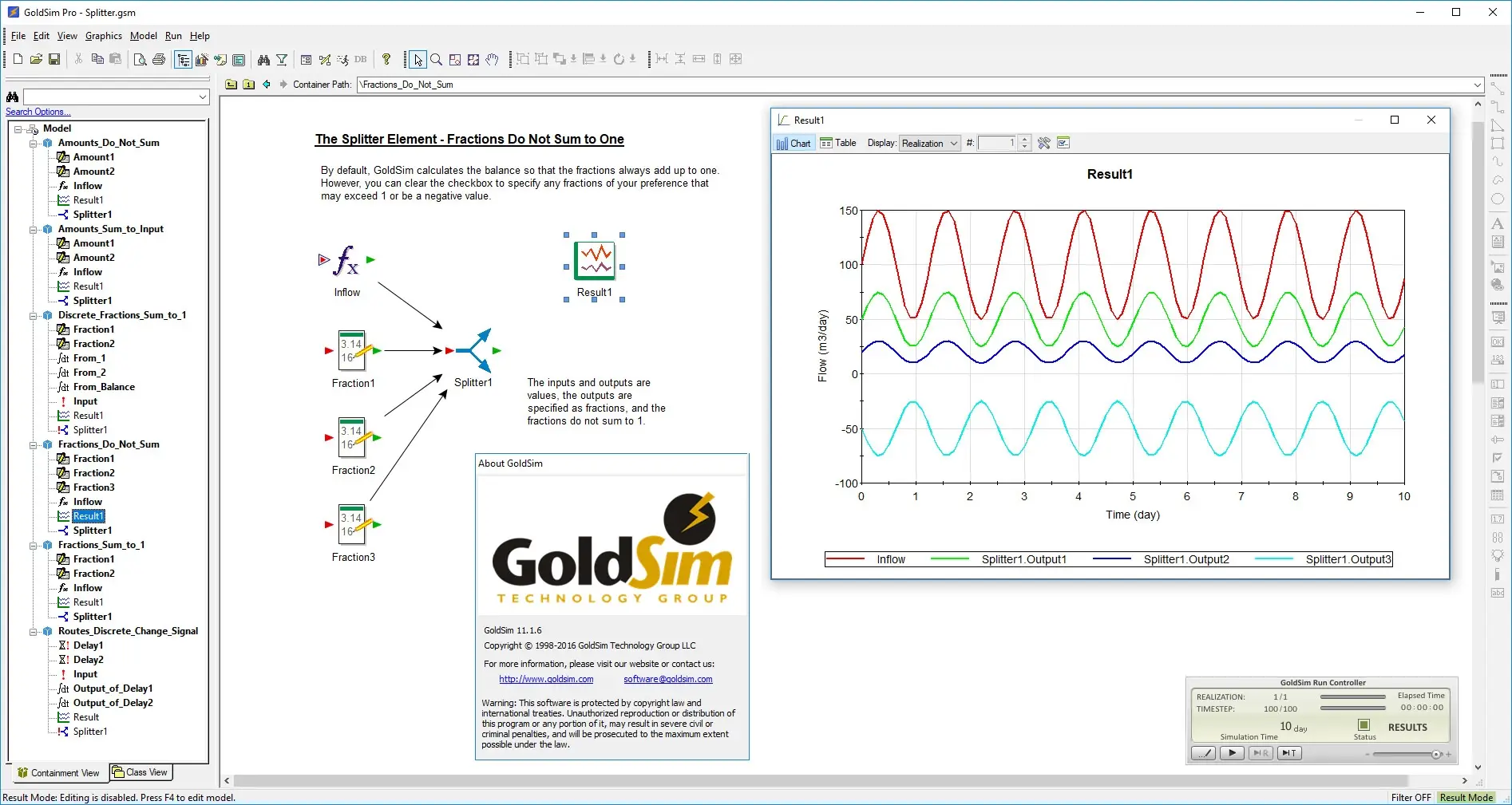Open Print Preview from the toolbar
The image size is (1512, 805).
[x=141, y=59]
